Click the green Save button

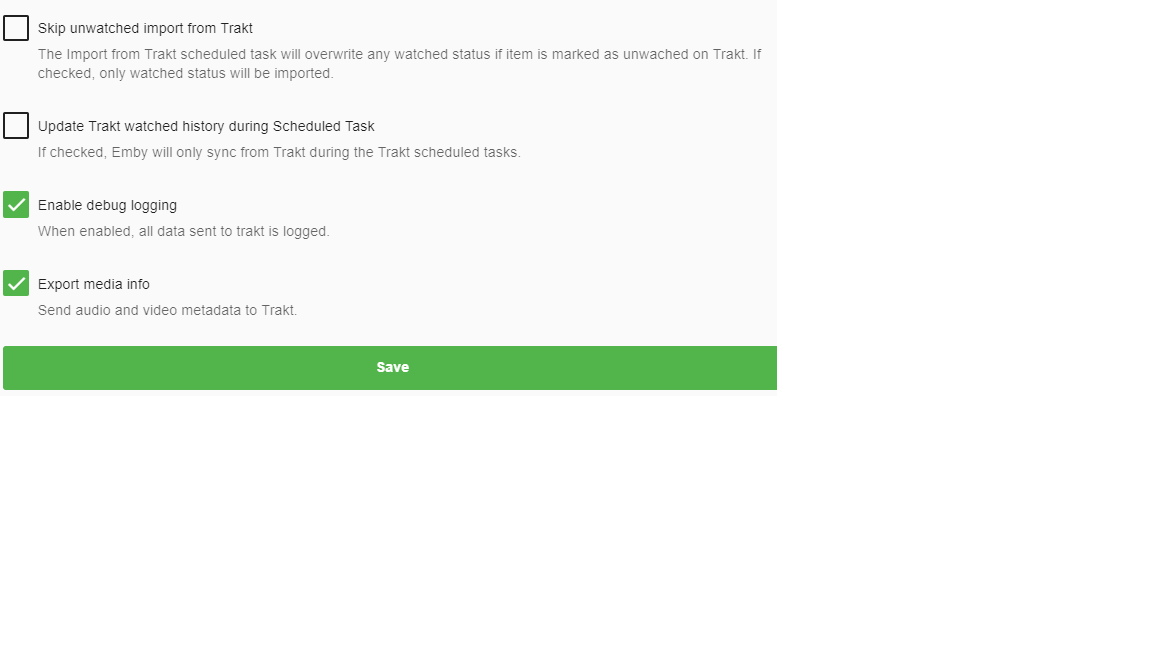click(x=390, y=368)
